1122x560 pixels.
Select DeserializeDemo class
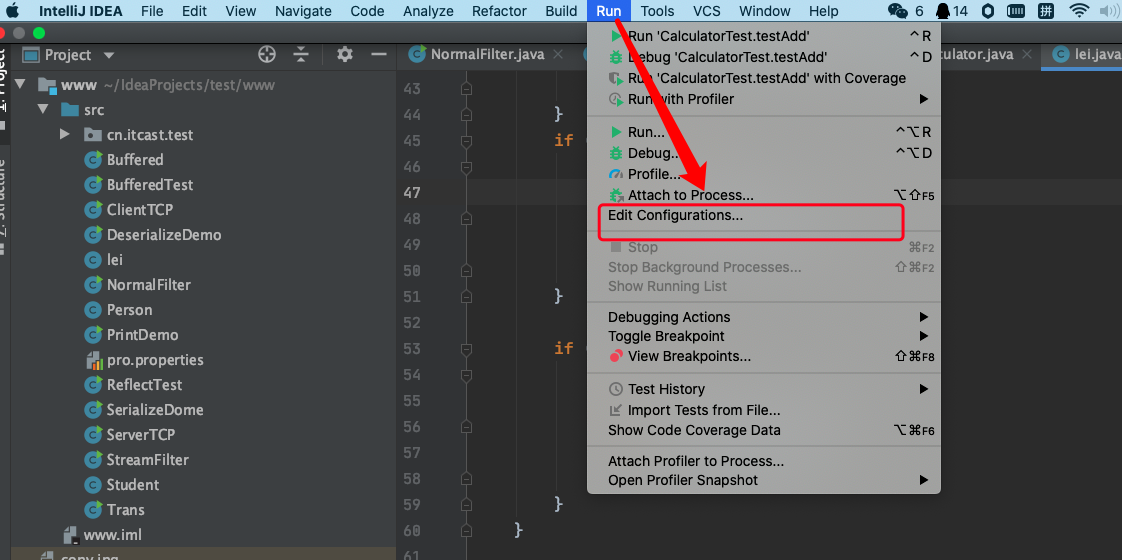point(164,235)
